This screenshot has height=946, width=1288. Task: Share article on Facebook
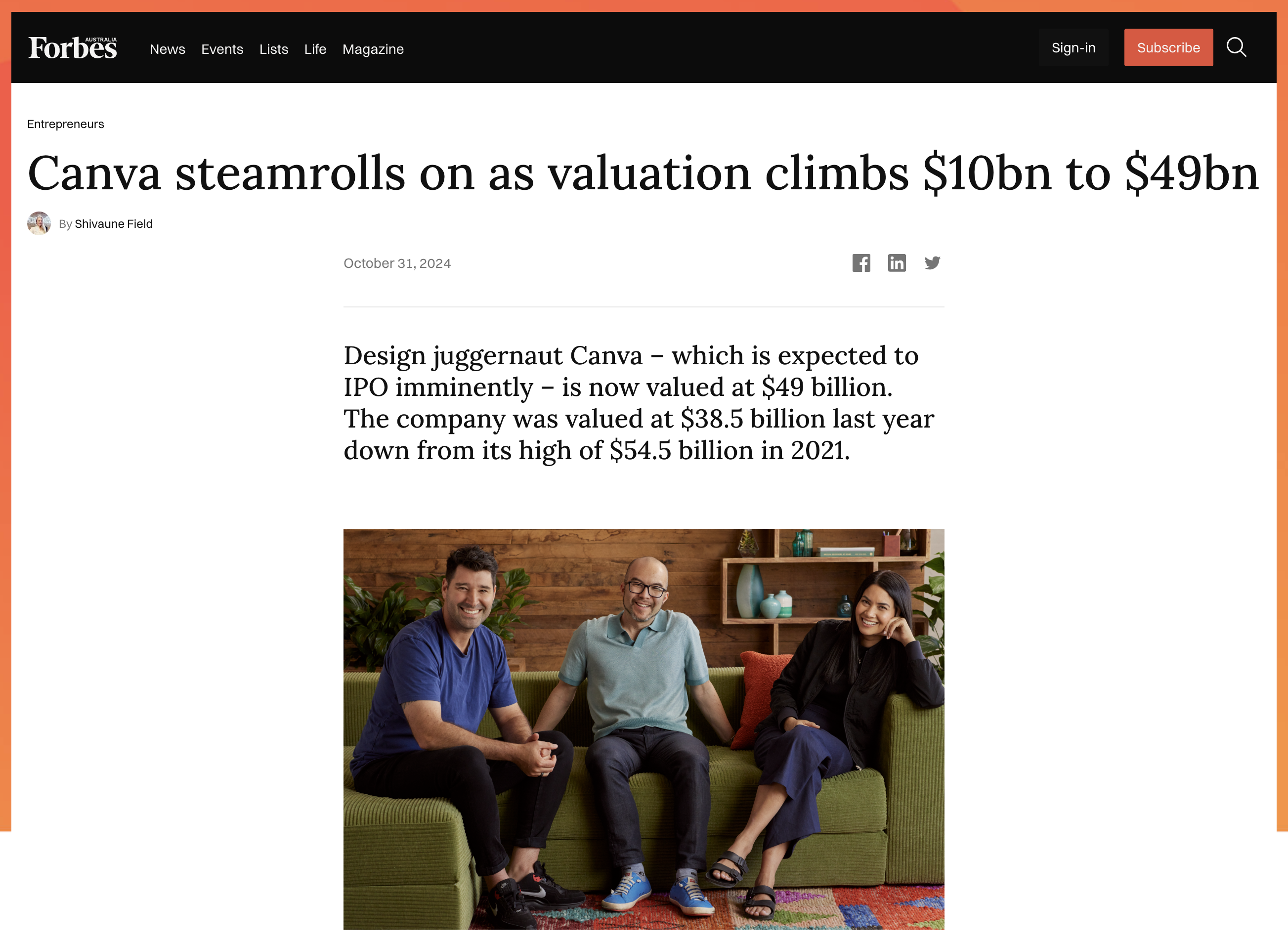[x=861, y=263]
